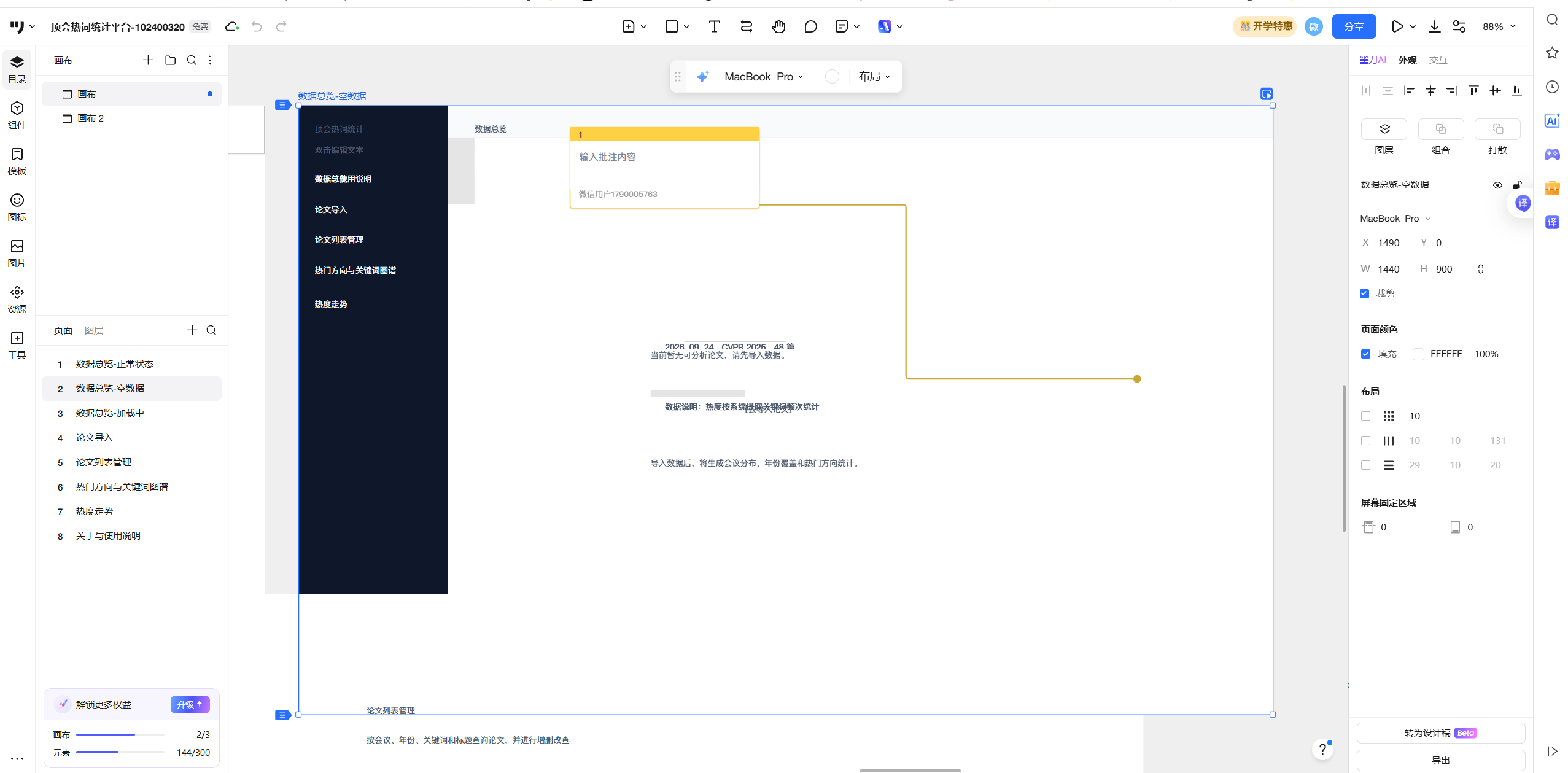The height and width of the screenshot is (773, 1568).
Task: Toggle visibility eye for 数据总览-空数据
Action: pyautogui.click(x=1497, y=185)
